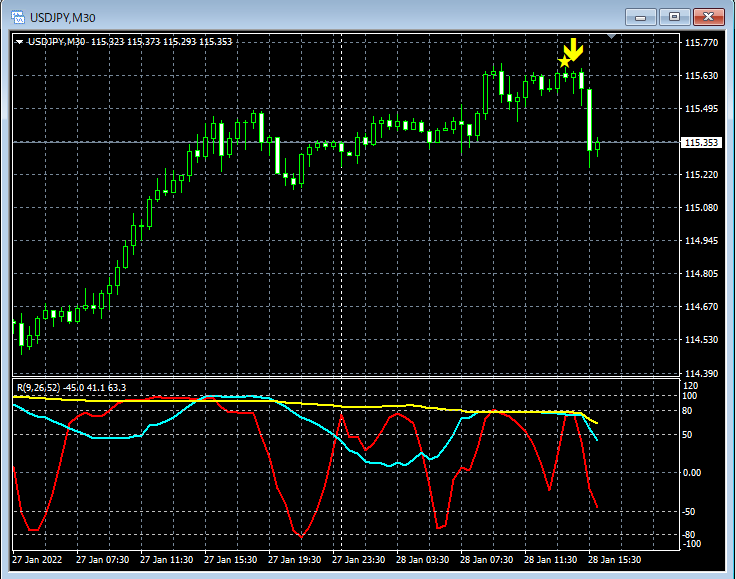Select the USDJPY,M30 OHLC text label
The height and width of the screenshot is (579, 736).
pyautogui.click(x=130, y=42)
